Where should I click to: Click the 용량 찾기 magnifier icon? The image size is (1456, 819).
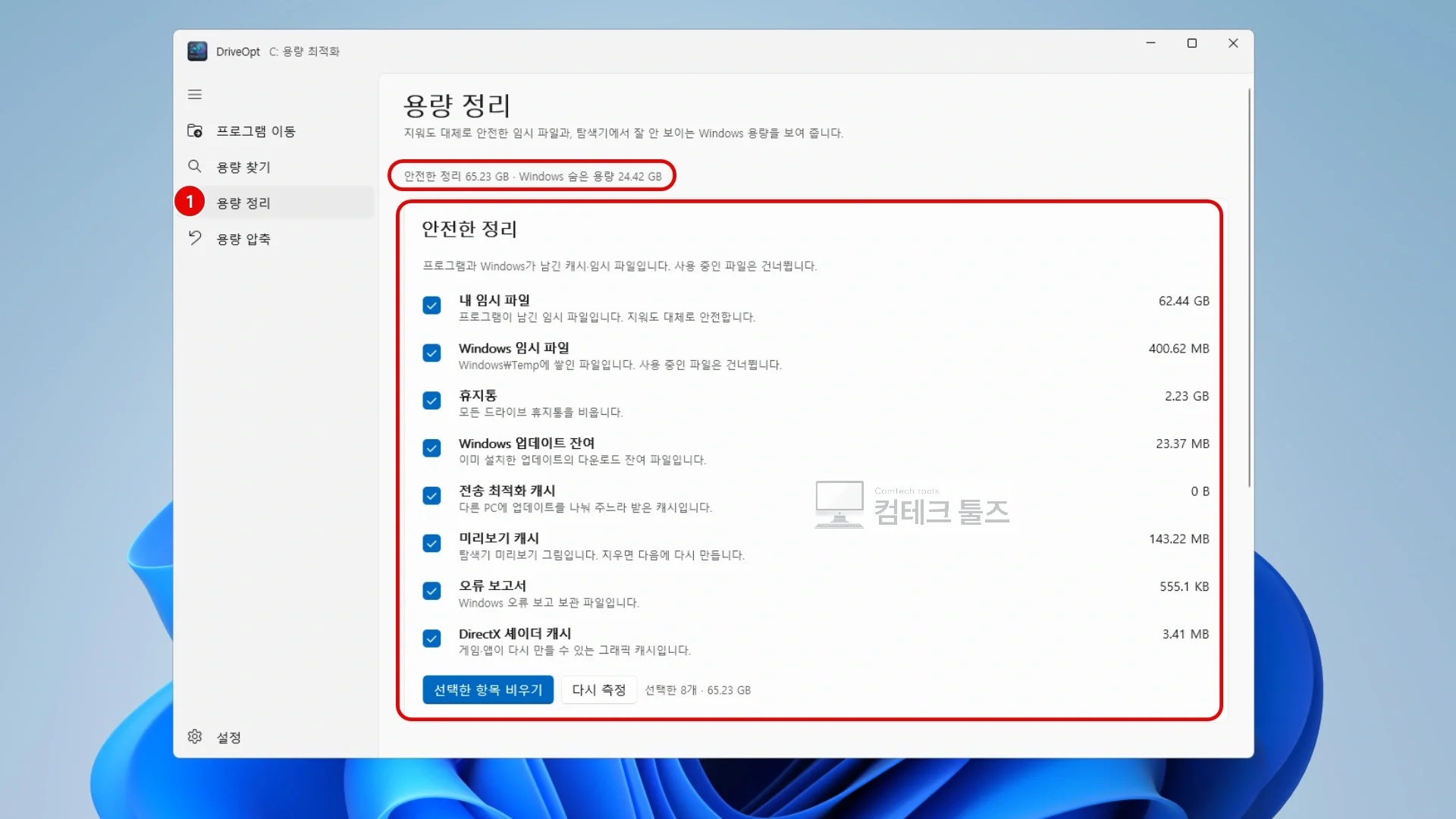point(195,166)
